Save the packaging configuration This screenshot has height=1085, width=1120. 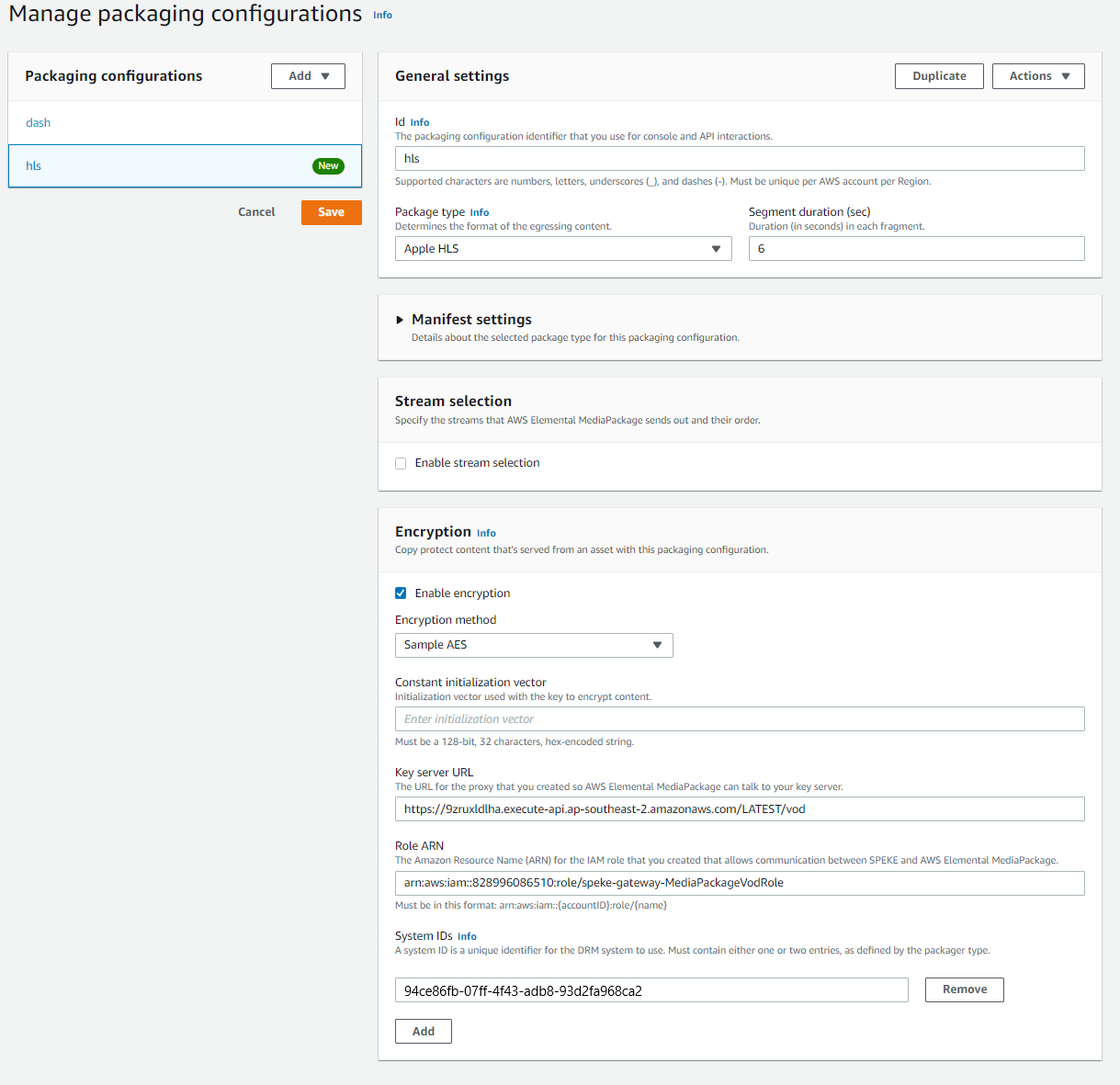pyautogui.click(x=331, y=211)
